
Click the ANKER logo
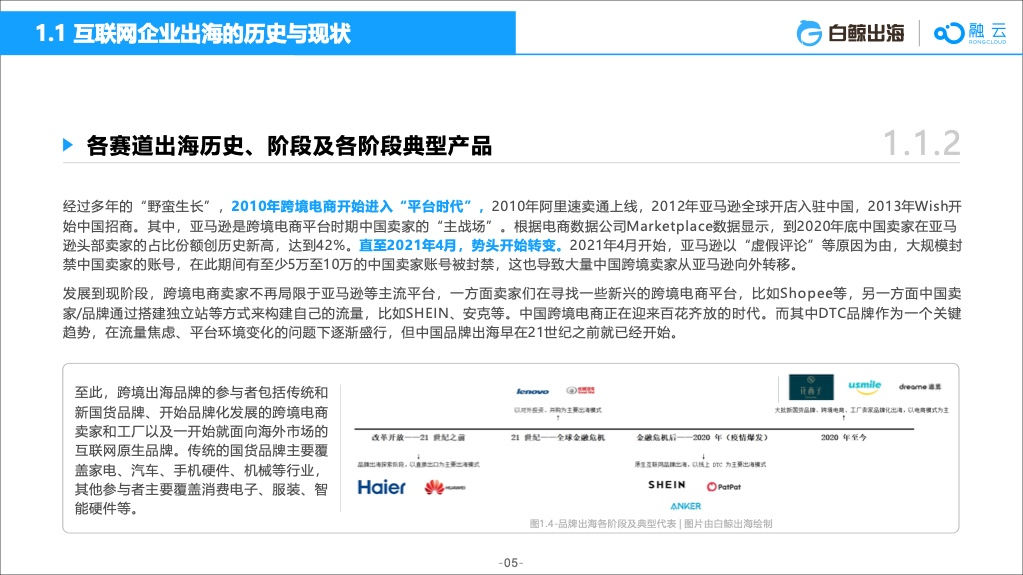click(x=686, y=506)
